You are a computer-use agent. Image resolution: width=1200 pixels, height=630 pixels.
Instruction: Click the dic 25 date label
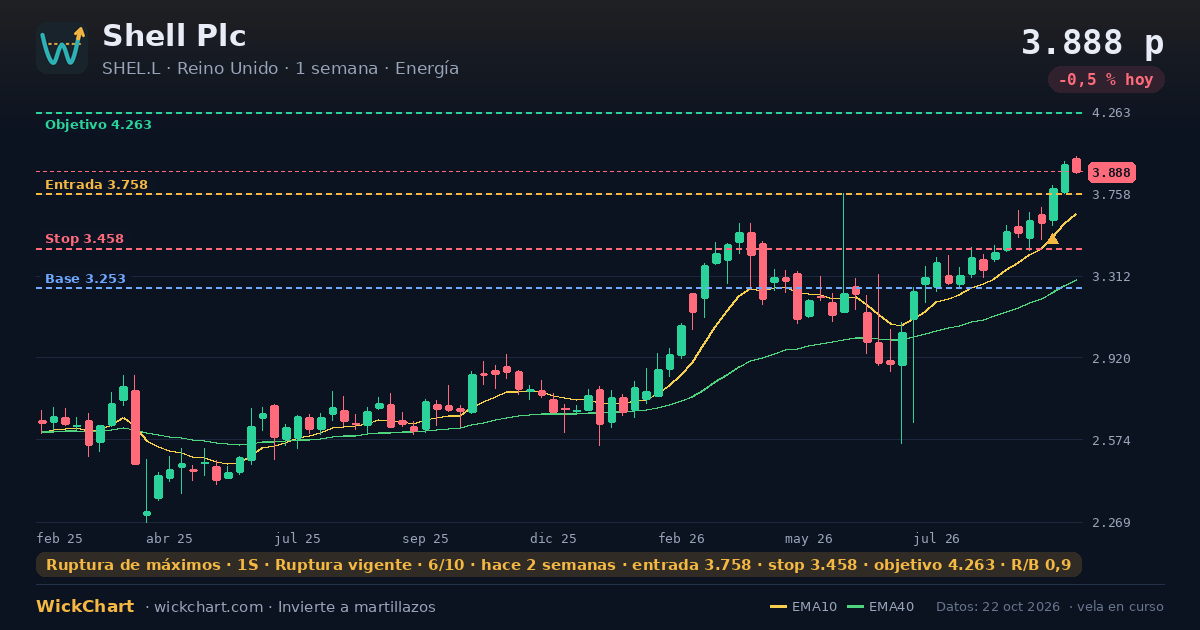(x=554, y=538)
